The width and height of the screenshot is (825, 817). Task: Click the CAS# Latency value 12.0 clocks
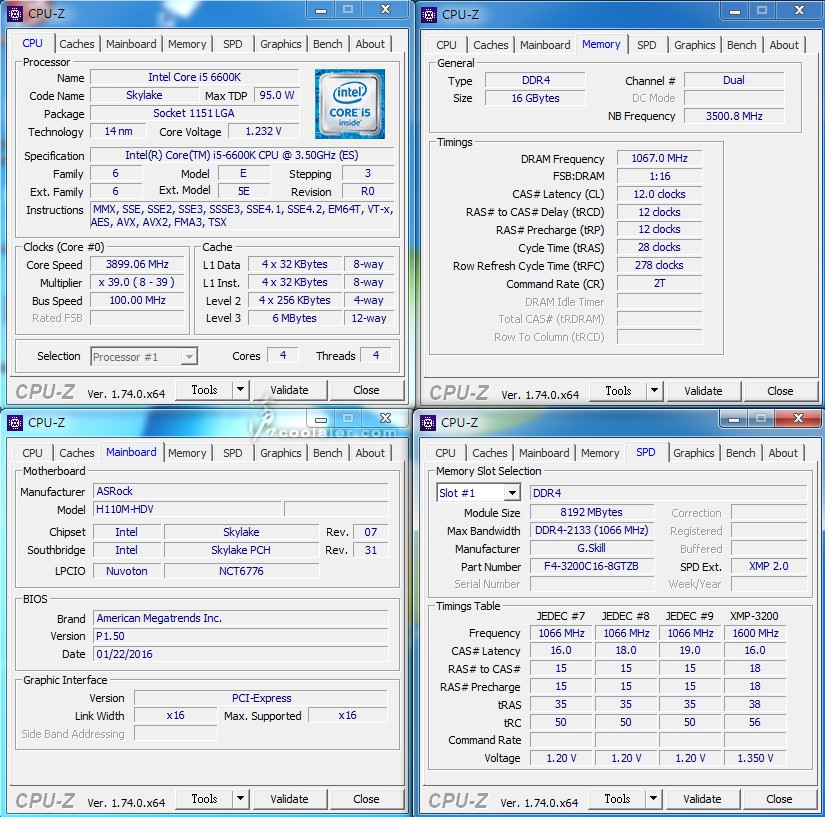(659, 194)
